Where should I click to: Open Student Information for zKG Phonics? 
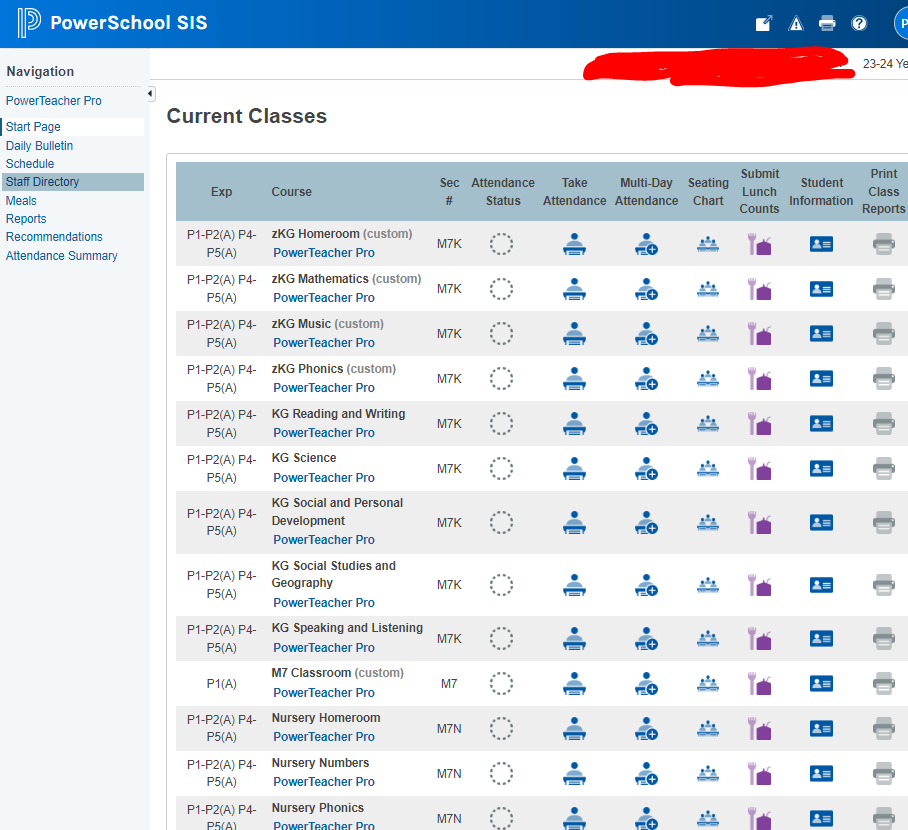pyautogui.click(x=821, y=378)
